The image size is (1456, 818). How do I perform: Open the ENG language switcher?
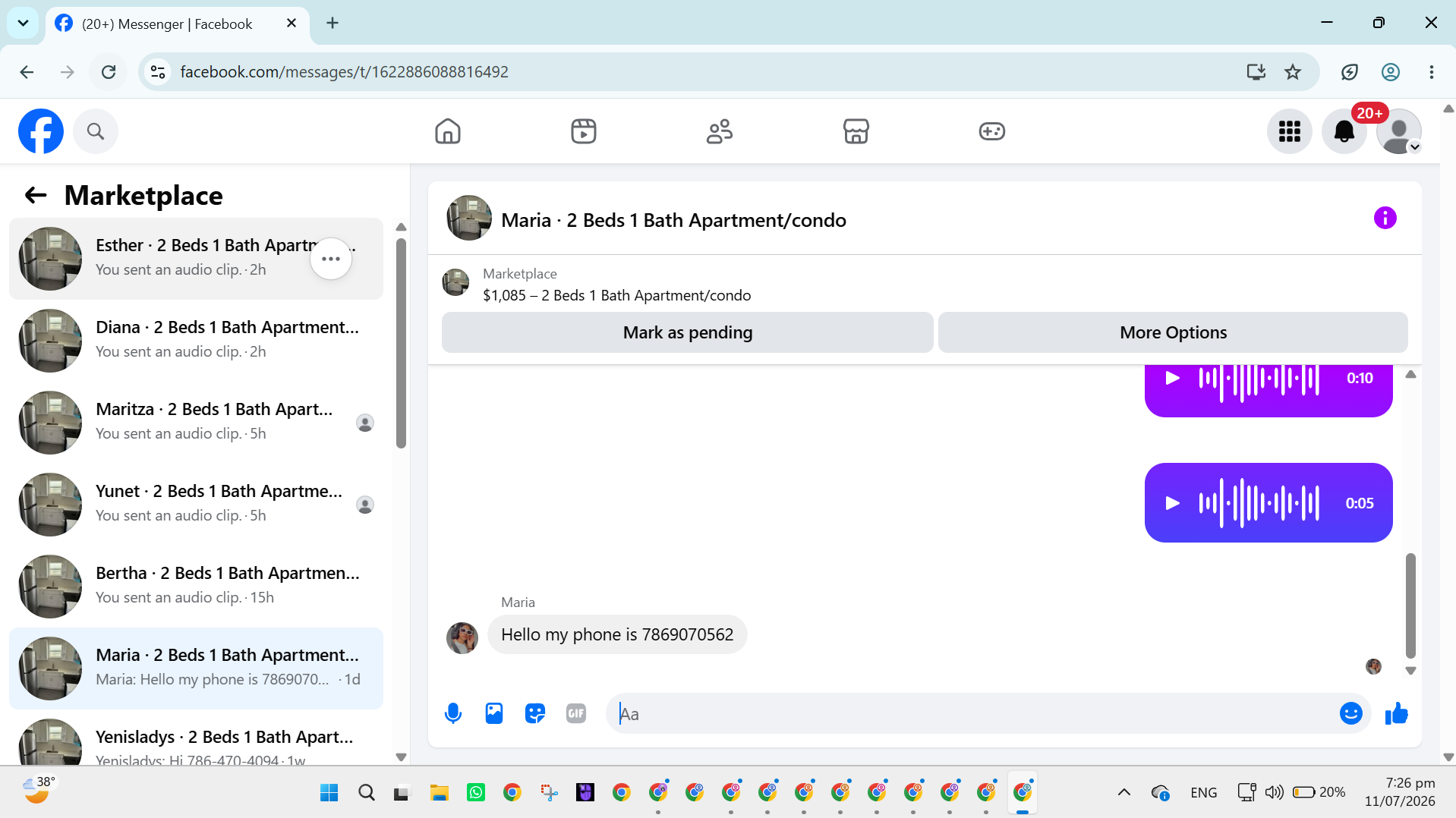pos(1204,793)
